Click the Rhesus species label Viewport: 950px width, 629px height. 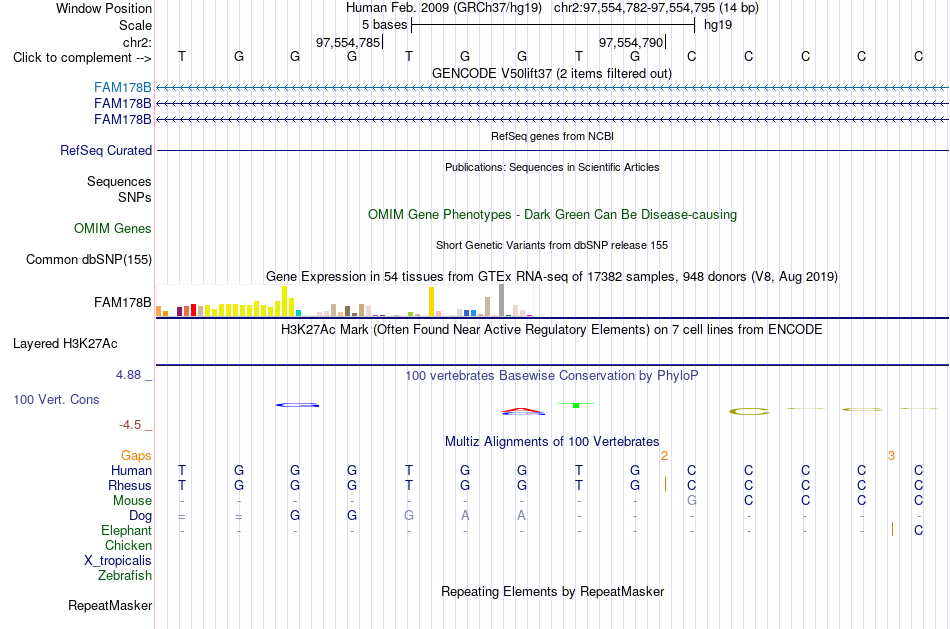[x=130, y=485]
